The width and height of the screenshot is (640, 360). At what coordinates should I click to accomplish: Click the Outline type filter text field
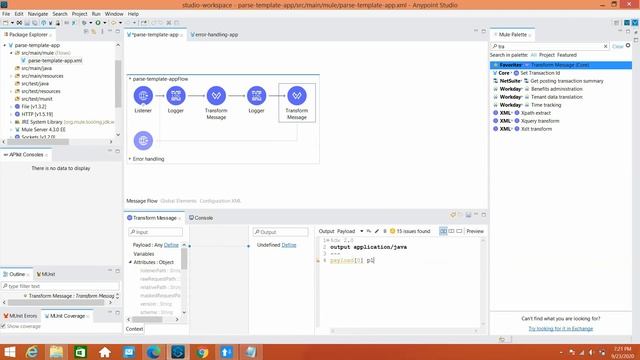[60, 286]
